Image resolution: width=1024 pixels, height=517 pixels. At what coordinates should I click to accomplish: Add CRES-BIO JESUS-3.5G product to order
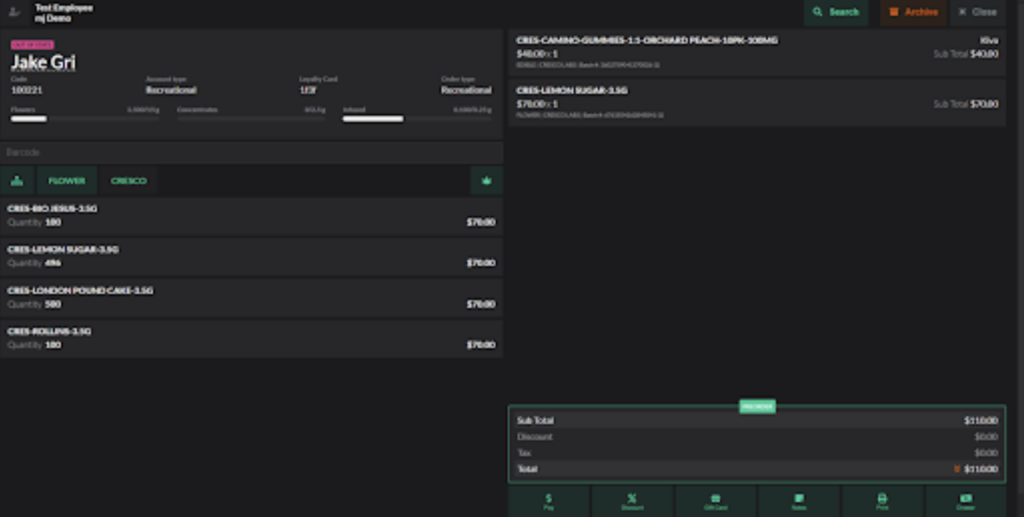[x=251, y=216]
